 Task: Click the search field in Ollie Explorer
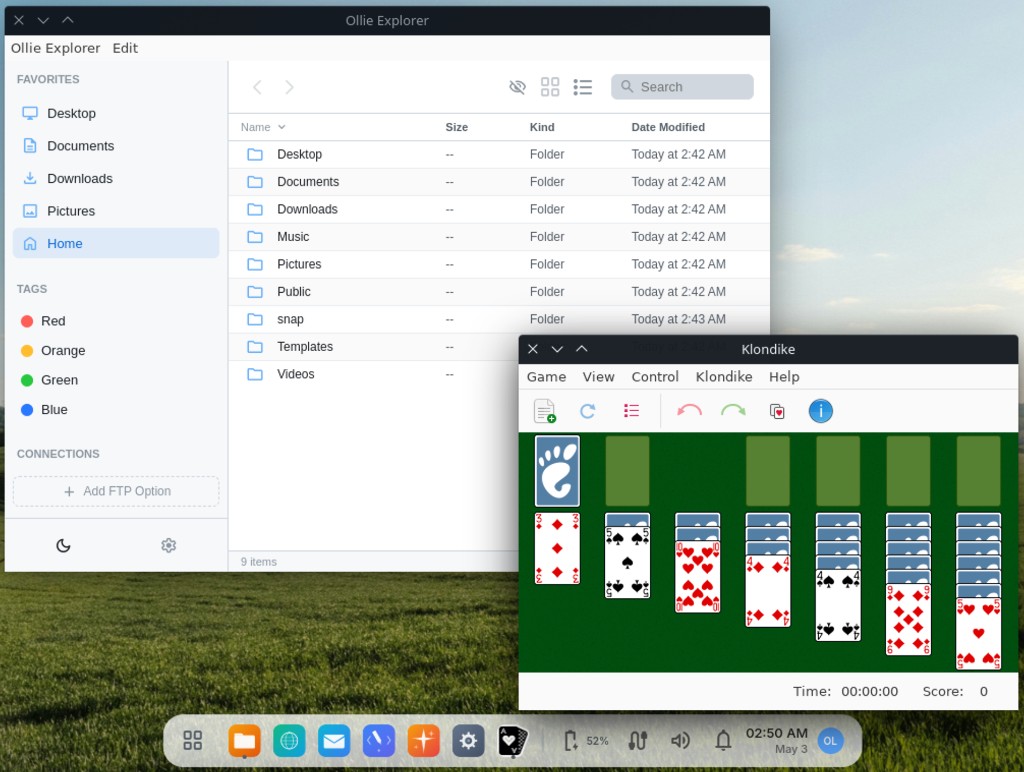[682, 87]
